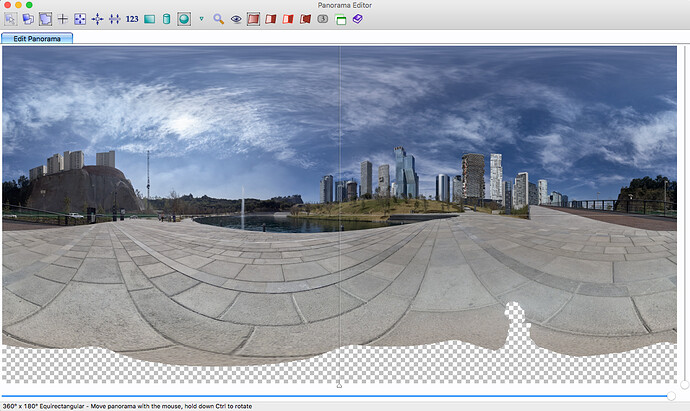Toggle the blue polygon outline icon
This screenshot has height=411, width=690.
click(45, 19)
